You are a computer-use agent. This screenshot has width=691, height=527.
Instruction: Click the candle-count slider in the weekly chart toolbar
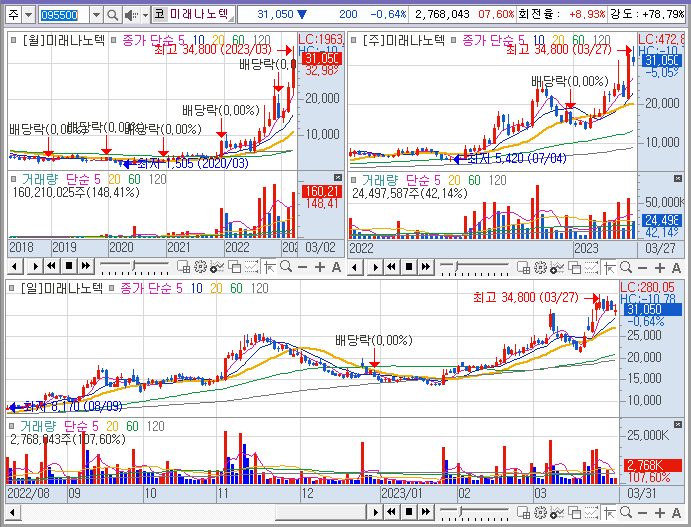point(475,267)
